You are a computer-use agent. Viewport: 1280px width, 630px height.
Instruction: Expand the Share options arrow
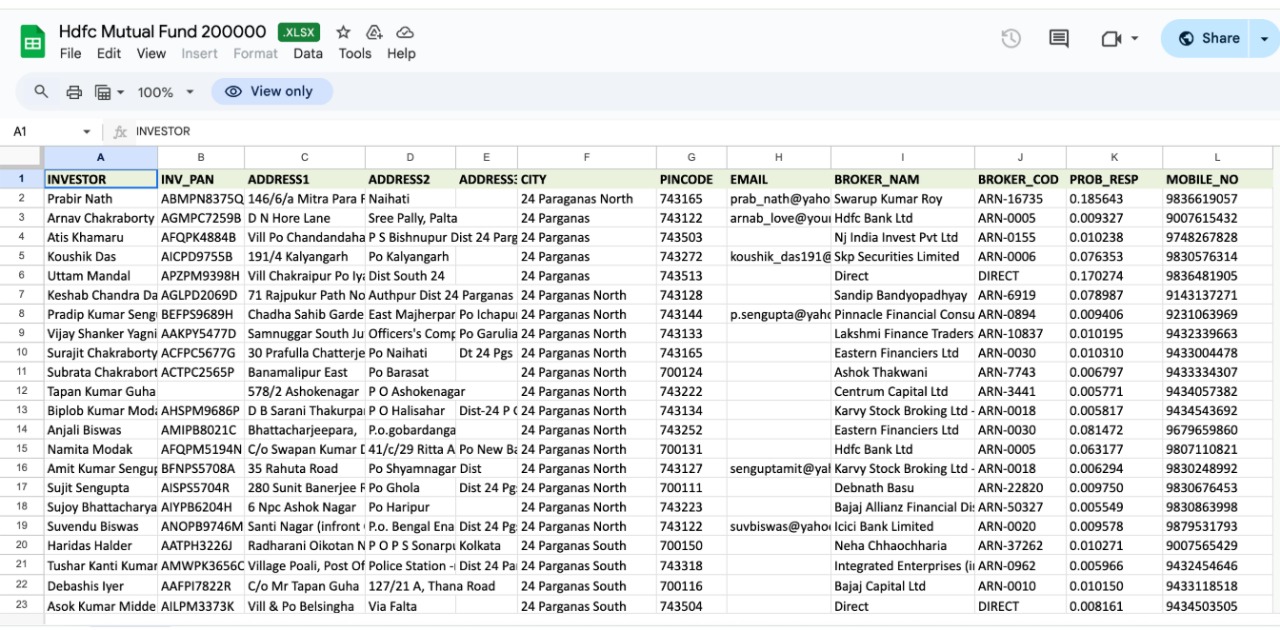(x=1264, y=38)
